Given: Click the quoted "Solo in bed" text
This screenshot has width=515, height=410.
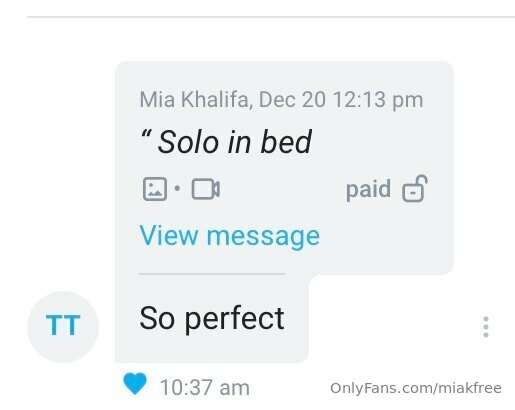Looking at the screenshot, I should [235, 142].
